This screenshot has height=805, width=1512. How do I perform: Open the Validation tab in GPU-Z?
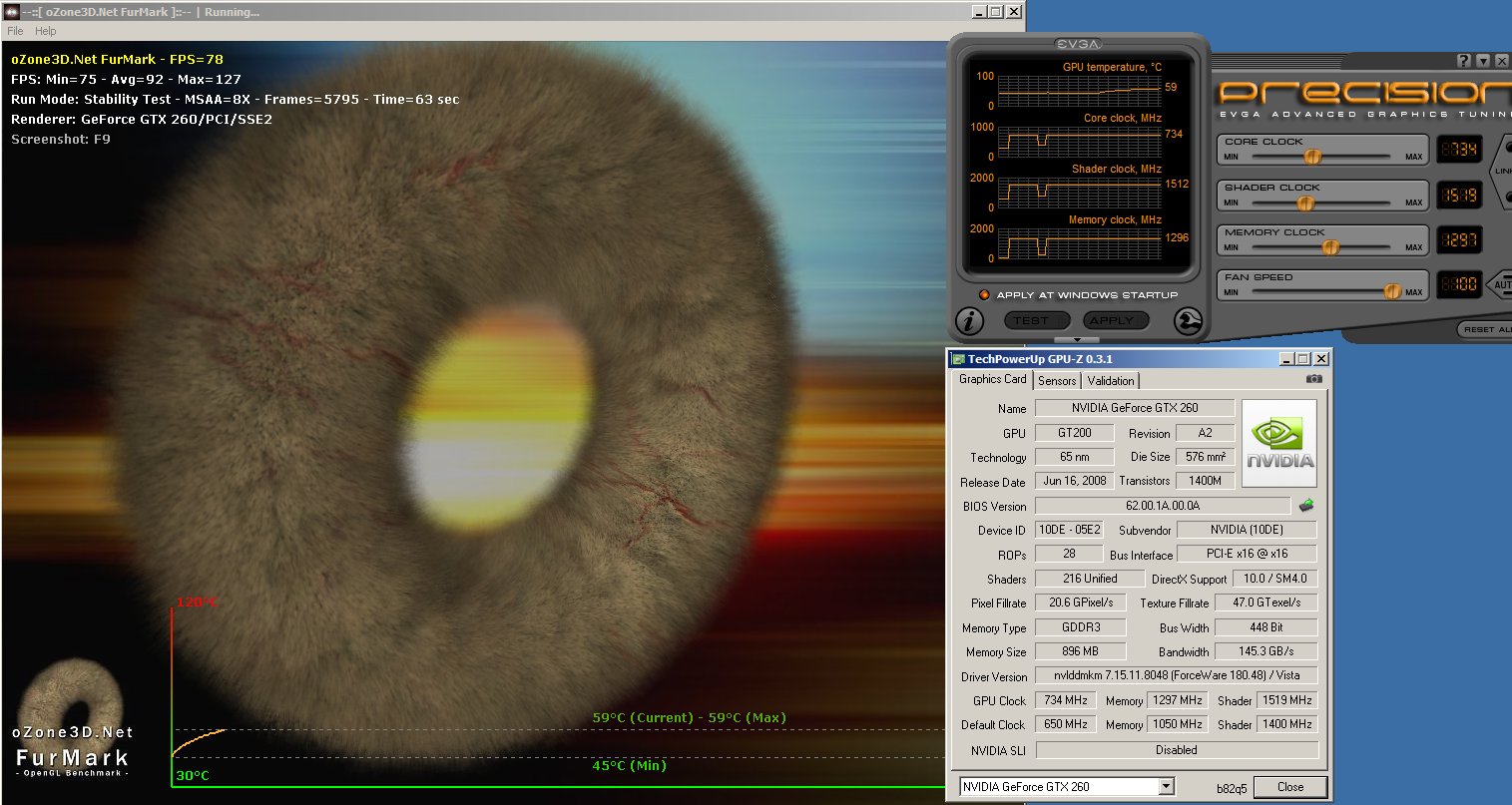[1111, 380]
